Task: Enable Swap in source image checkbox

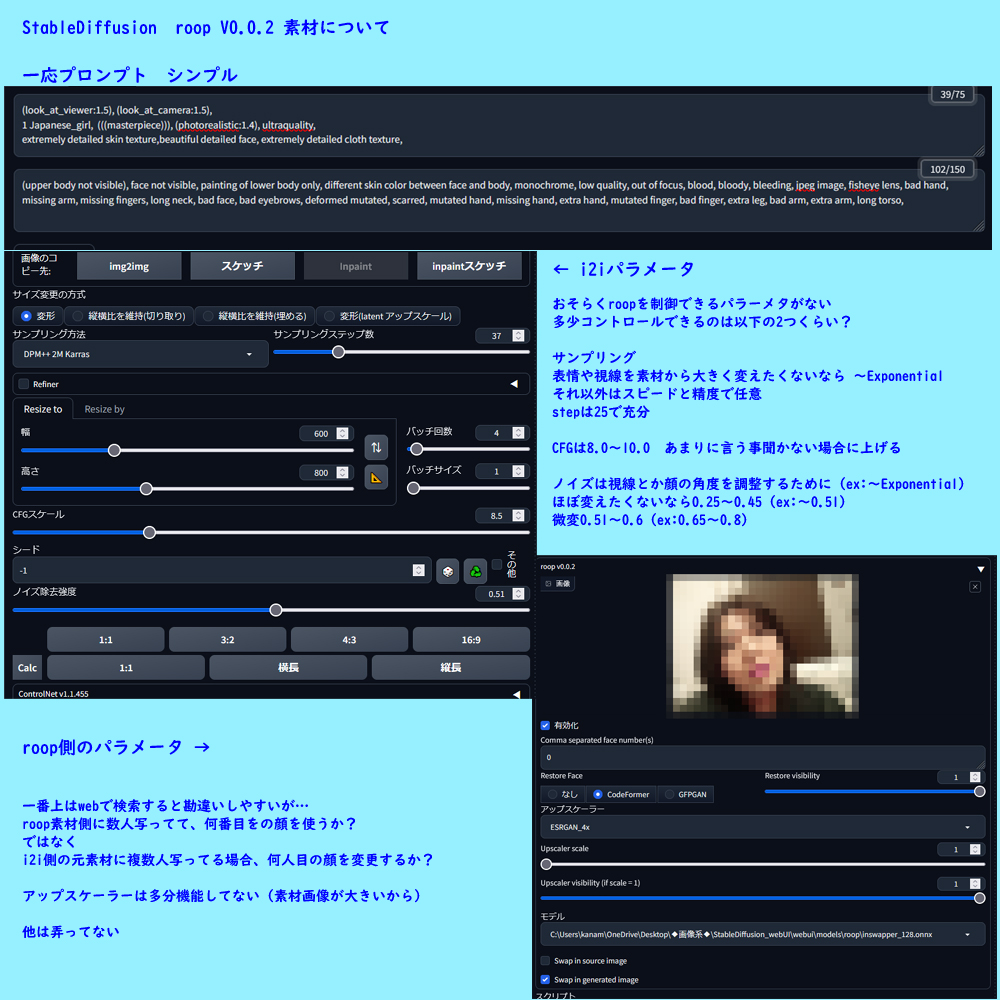Action: (545, 960)
